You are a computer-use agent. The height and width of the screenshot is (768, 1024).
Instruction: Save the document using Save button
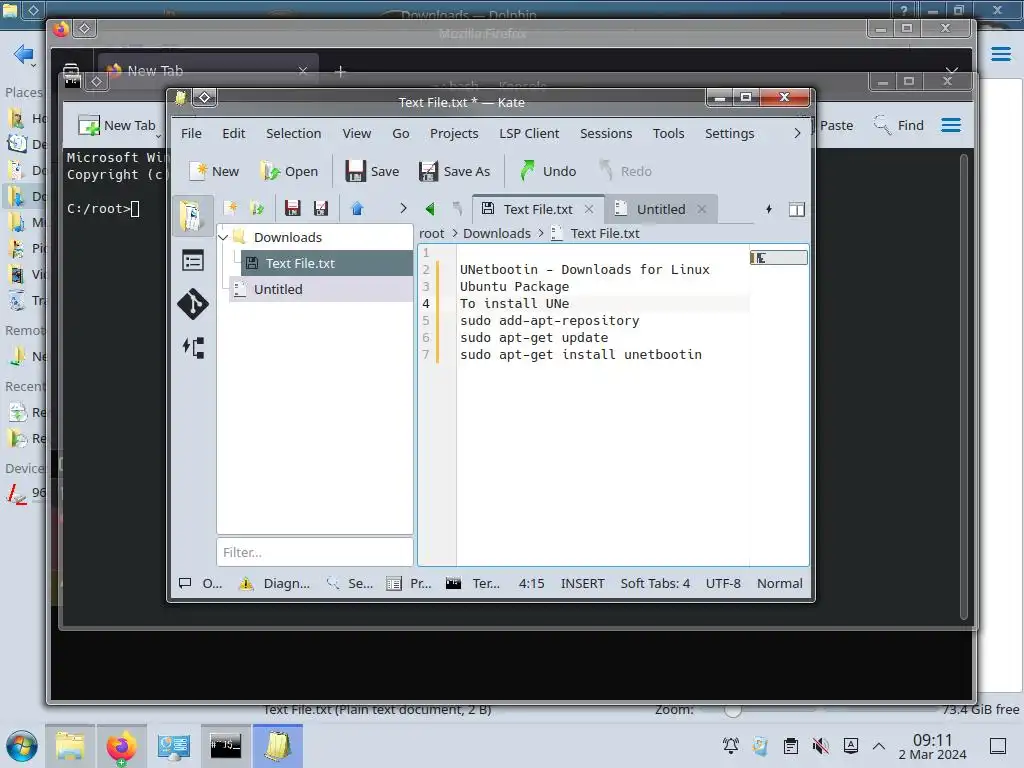tap(372, 171)
